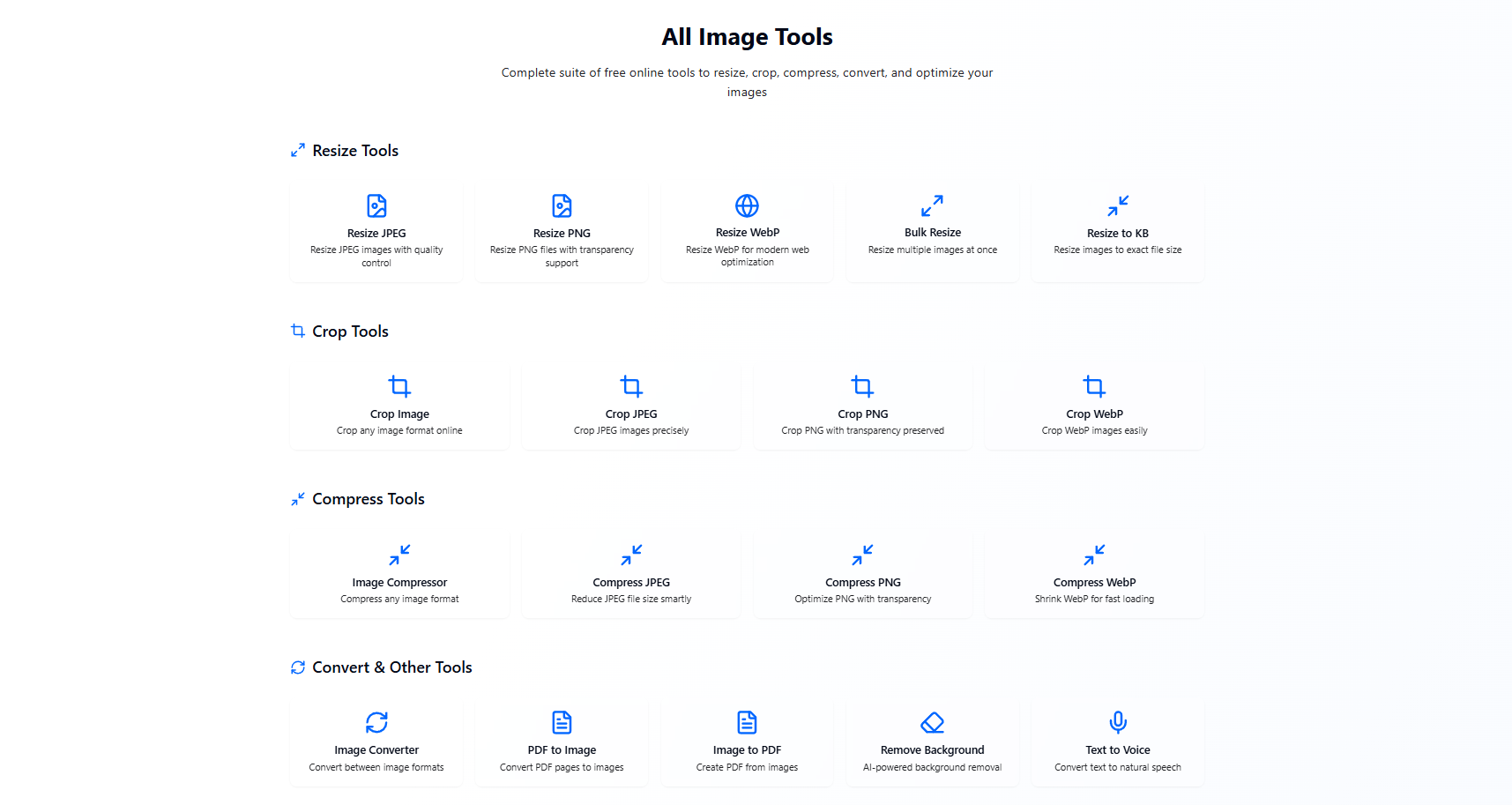The width and height of the screenshot is (1512, 805).
Task: Open the Resize PNG tool link
Action: [562, 234]
